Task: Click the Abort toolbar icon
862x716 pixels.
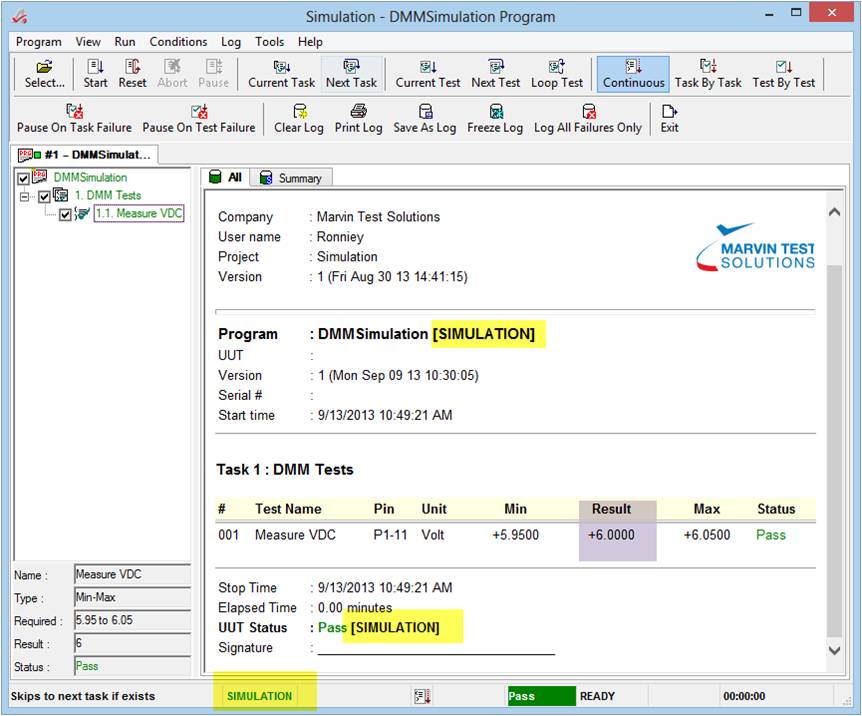Action: [x=172, y=74]
